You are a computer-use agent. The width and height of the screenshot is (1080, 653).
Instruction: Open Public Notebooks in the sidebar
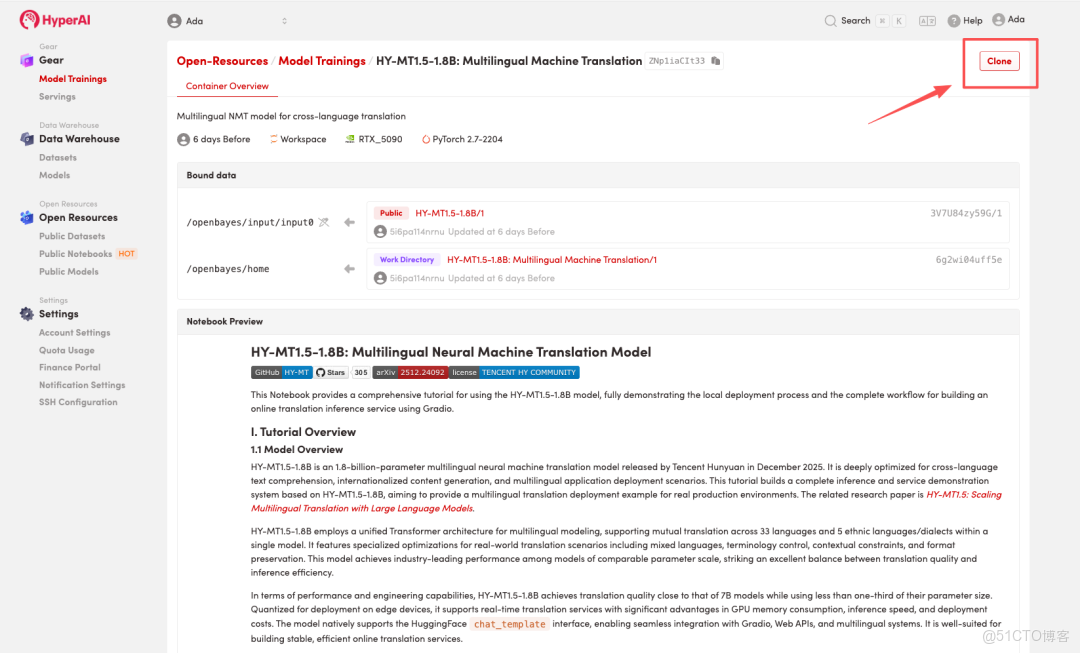(x=75, y=253)
